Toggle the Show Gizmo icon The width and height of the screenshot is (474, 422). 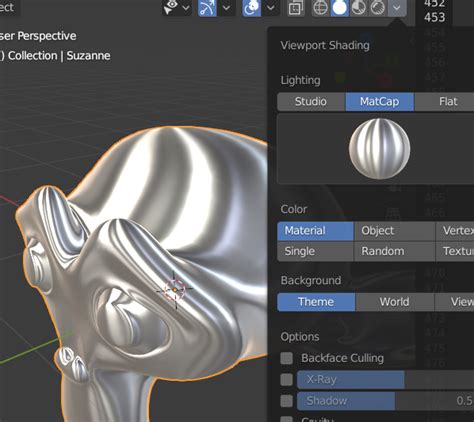(x=207, y=7)
